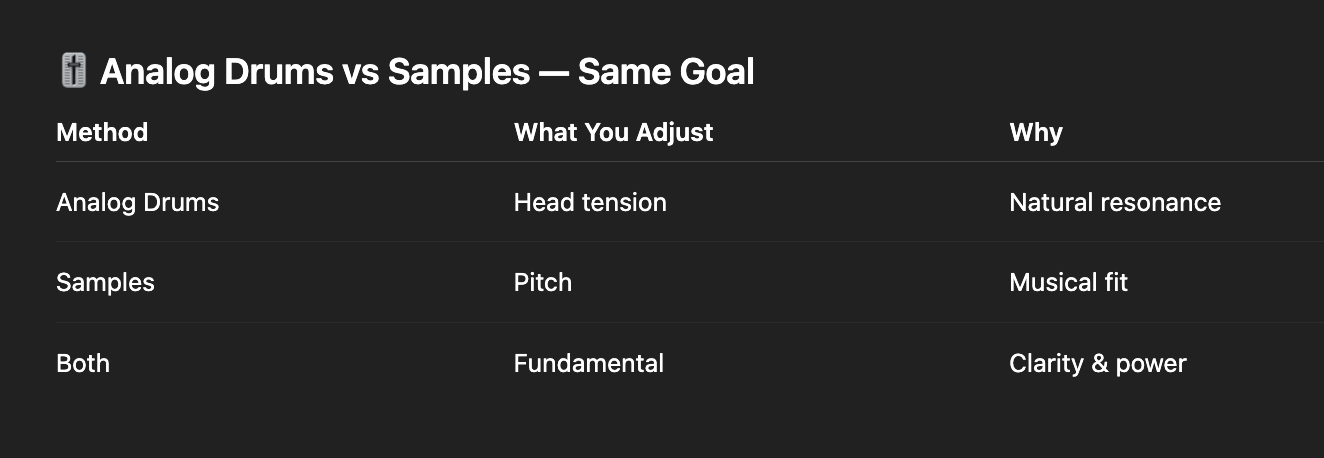Select the "What You Adjust" column header
The height and width of the screenshot is (458, 1324).
point(613,132)
